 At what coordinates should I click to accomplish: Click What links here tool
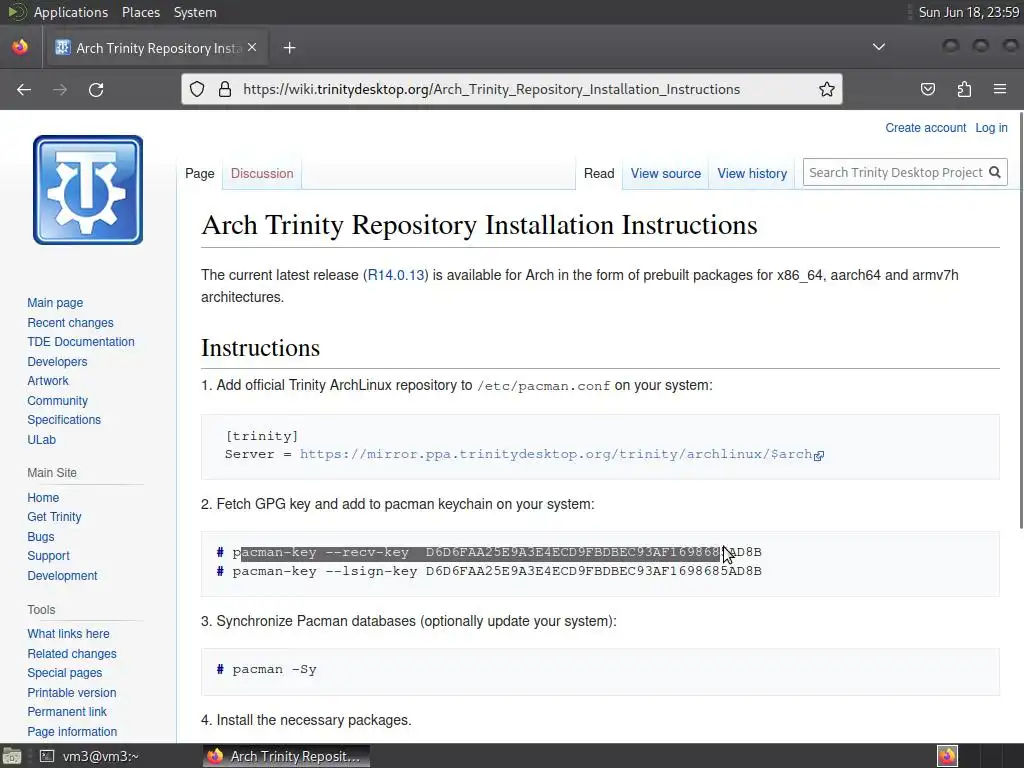click(x=68, y=633)
